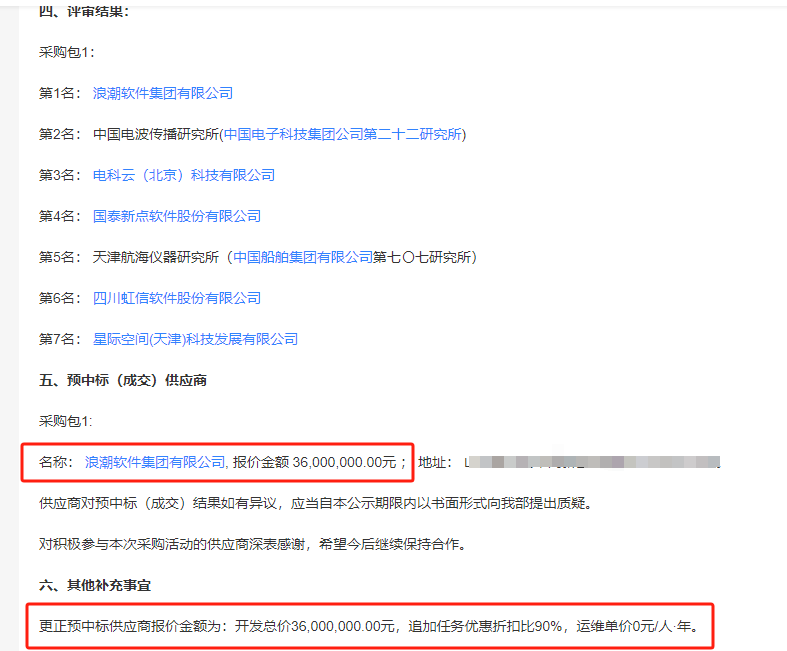Open 电科云（北京）科技有限公司 link

tap(184, 175)
